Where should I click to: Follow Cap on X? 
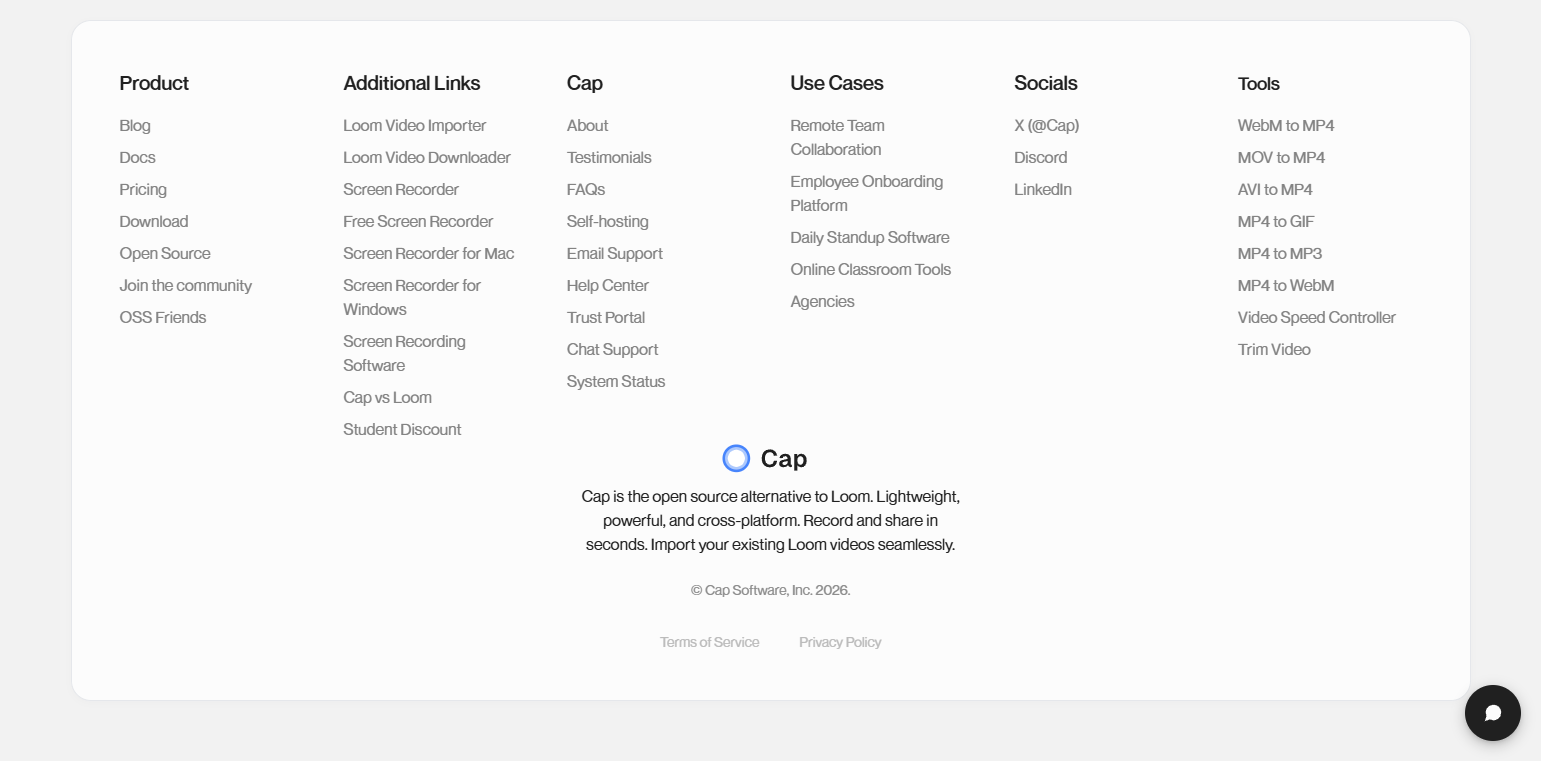[x=1046, y=125]
